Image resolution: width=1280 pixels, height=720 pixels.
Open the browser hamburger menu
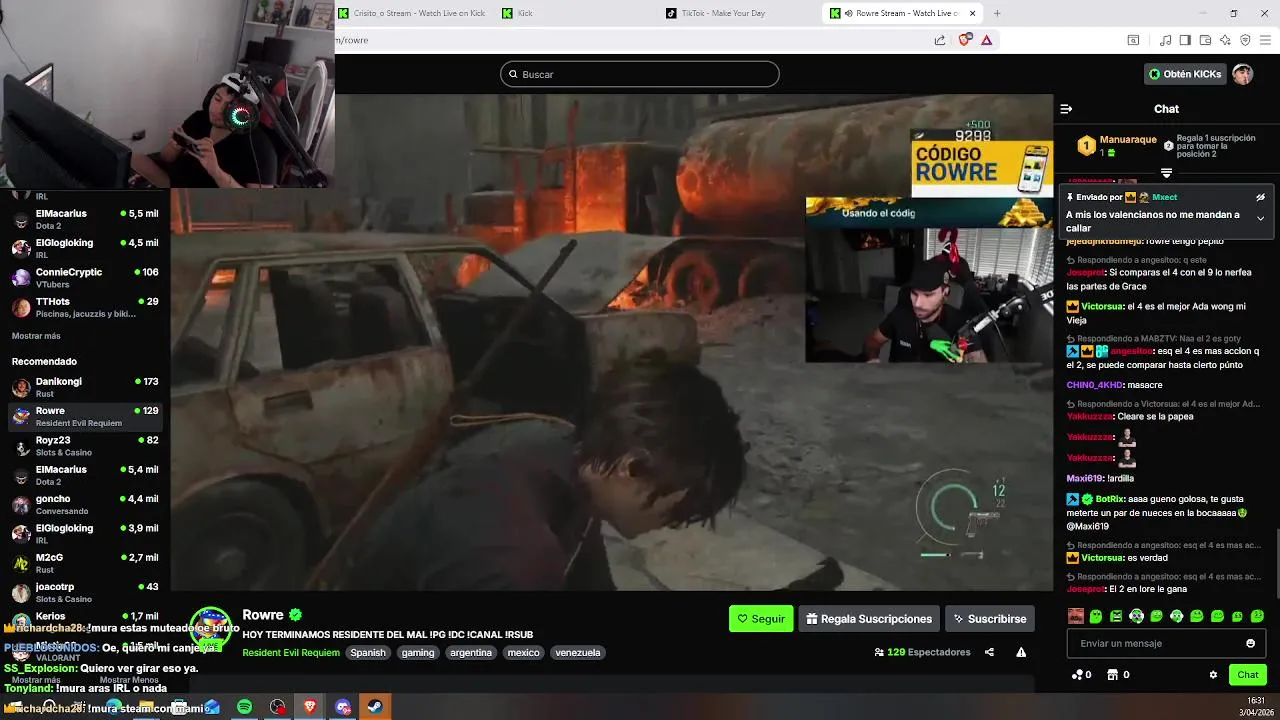pos(1265,40)
